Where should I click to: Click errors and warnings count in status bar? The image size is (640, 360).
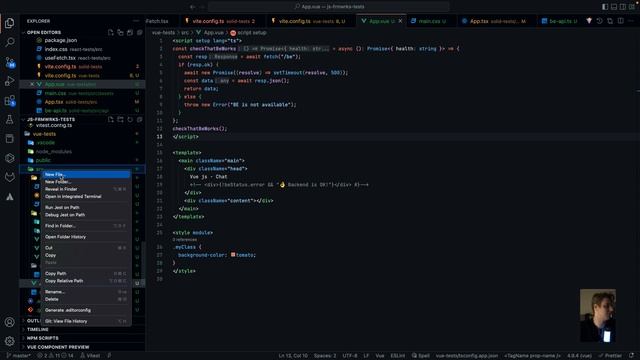click(55, 356)
